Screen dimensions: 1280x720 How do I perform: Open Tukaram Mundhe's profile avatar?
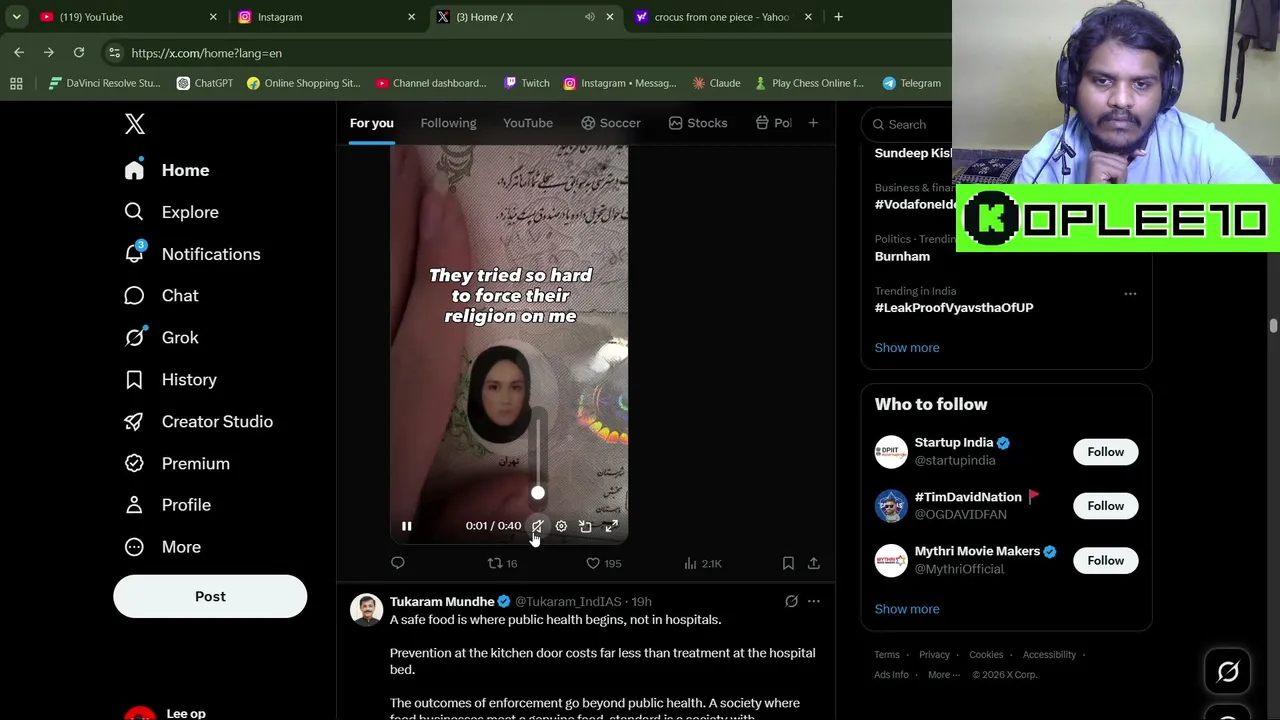[366, 610]
